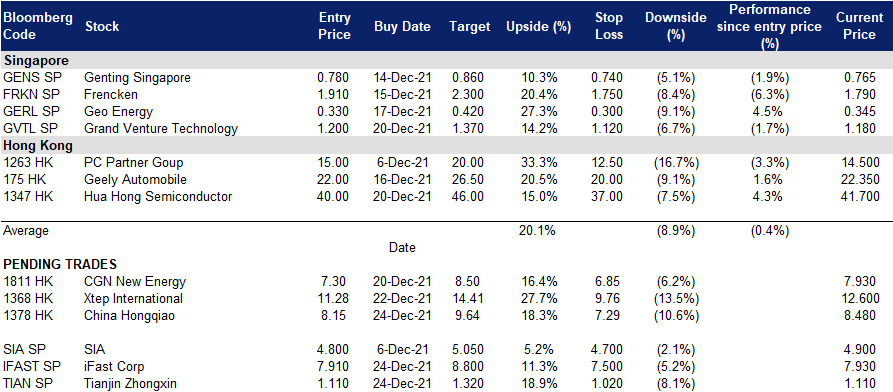The image size is (893, 392).
Task: Select the Genting Singapore stock name
Action: point(137,77)
